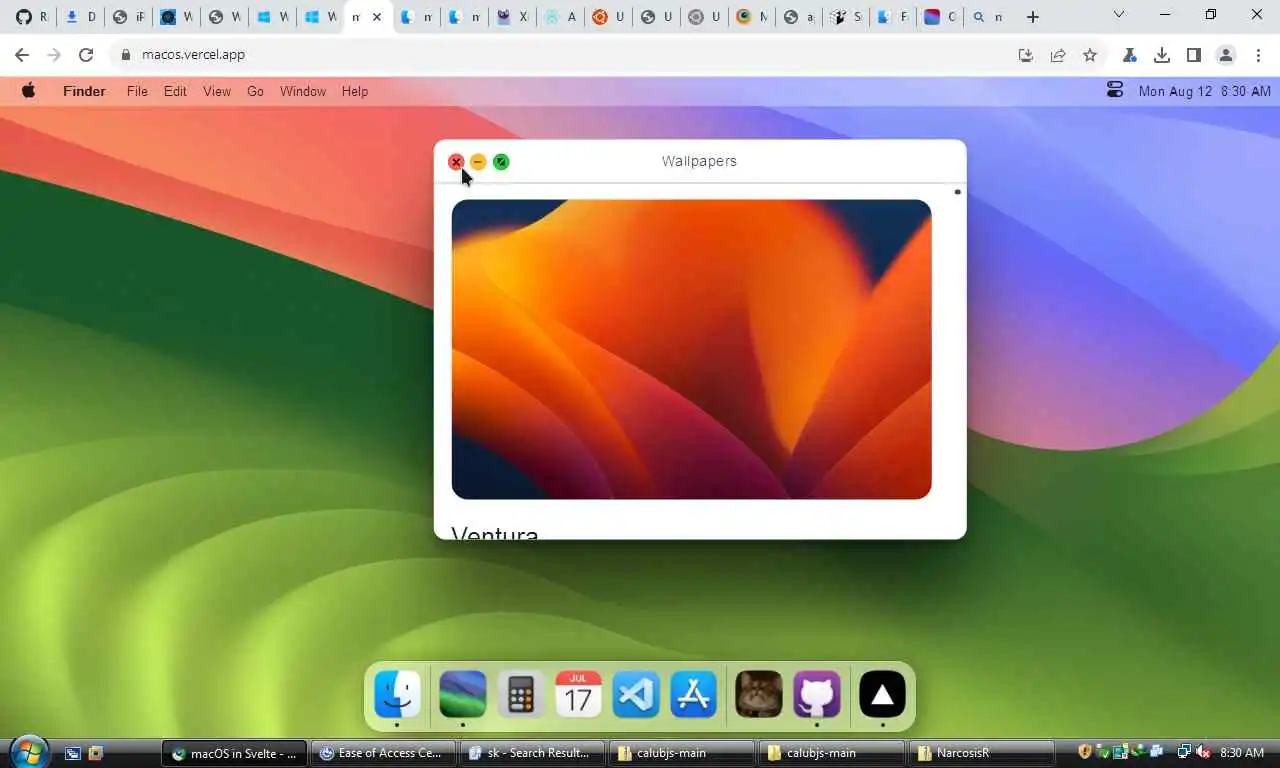Viewport: 1280px width, 768px height.
Task: Click the Windows Start orb
Action: 29,752
